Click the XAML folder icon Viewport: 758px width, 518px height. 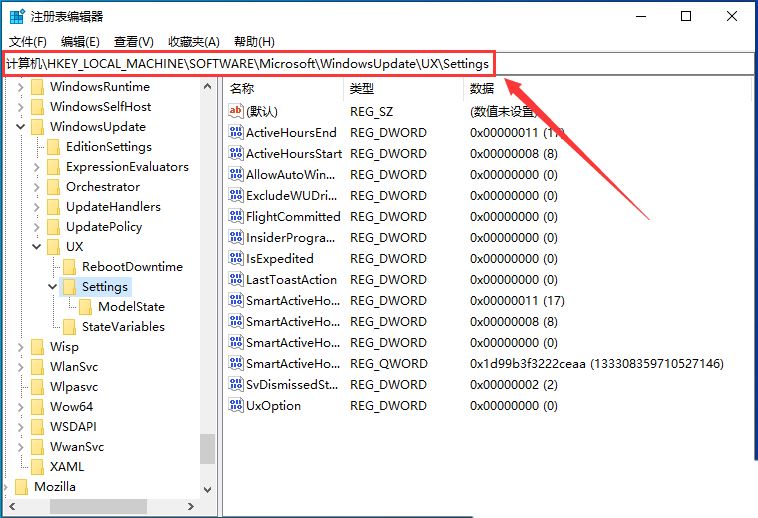click(37, 467)
